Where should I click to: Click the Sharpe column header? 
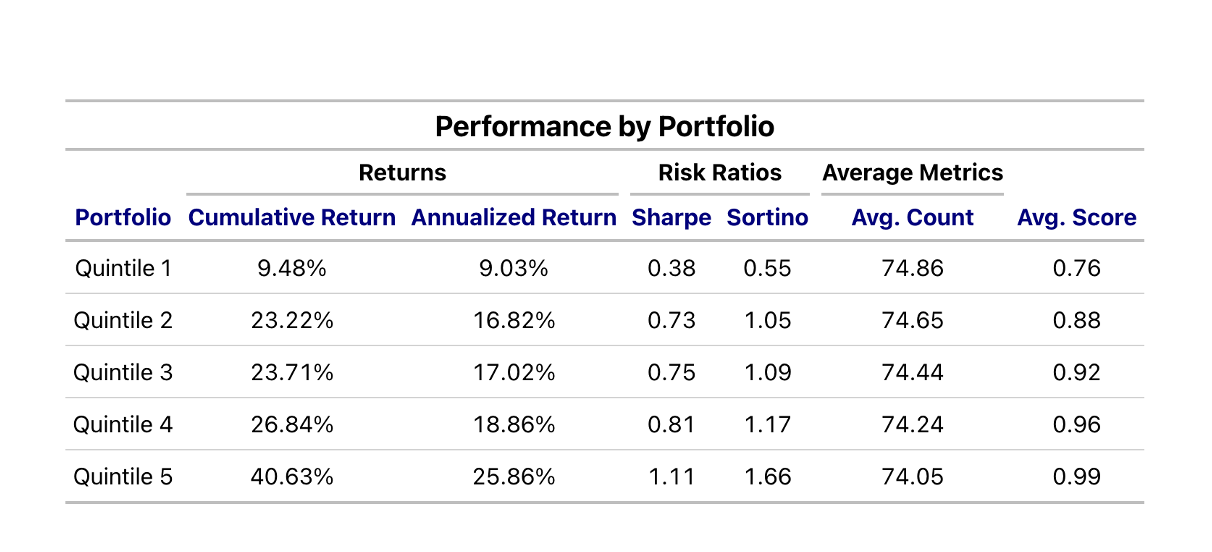coord(671,218)
